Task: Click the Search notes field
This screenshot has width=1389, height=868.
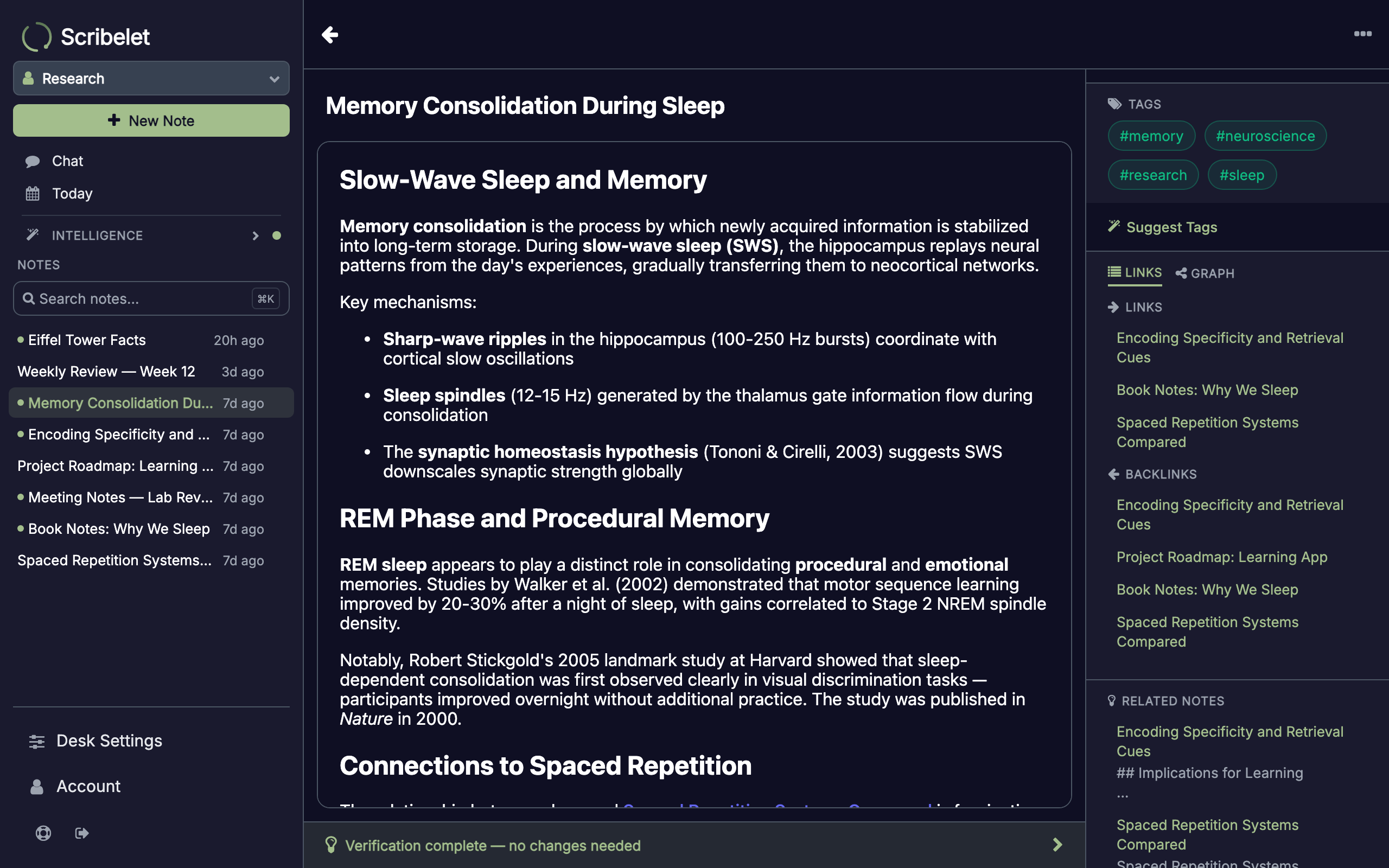Action: coord(151,298)
